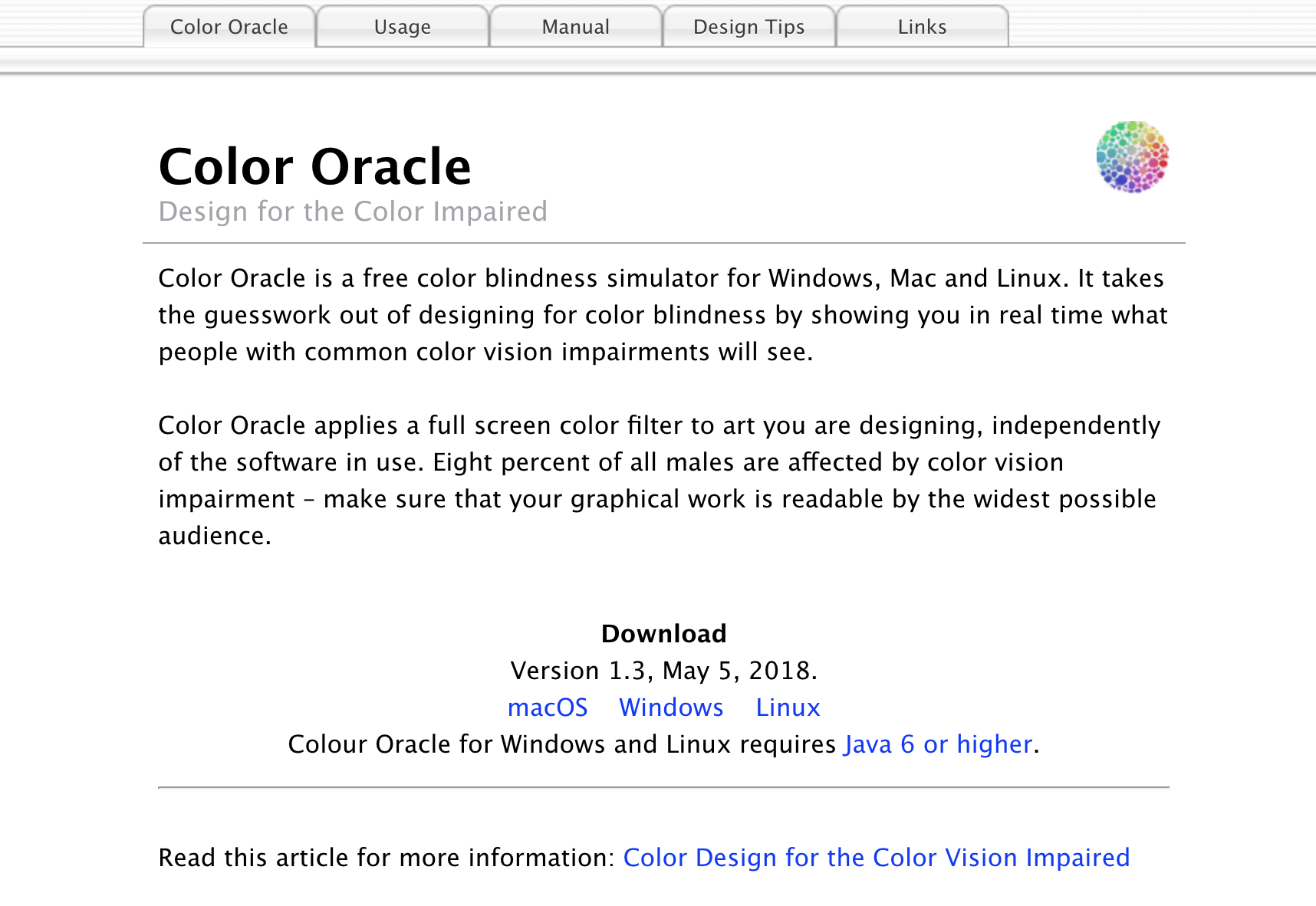Viewport: 1316px width, 906px height.
Task: Click the Download heading
Action: [664, 633]
